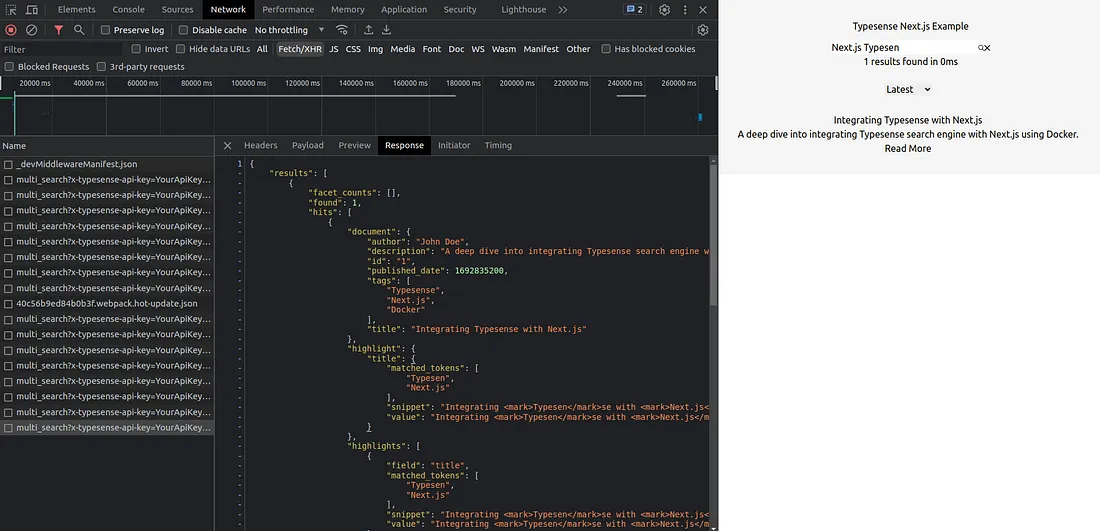Open the Latest sort dropdown
Image resolution: width=1100 pixels, height=531 pixels.
(x=907, y=90)
